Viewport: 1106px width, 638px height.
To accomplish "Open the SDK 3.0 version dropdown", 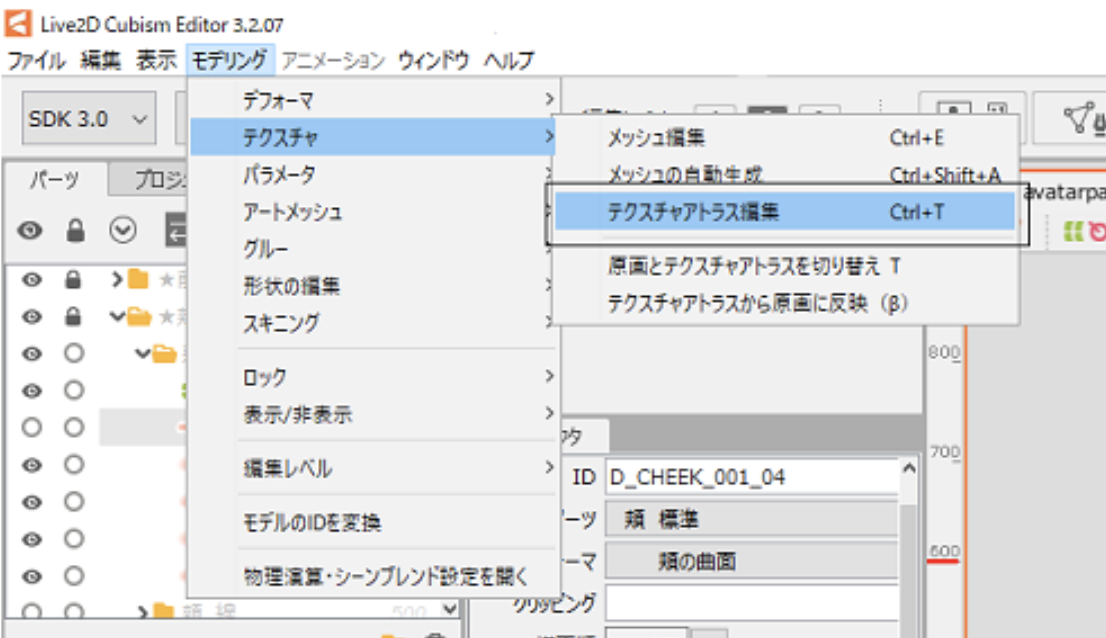I will pyautogui.click(x=89, y=119).
